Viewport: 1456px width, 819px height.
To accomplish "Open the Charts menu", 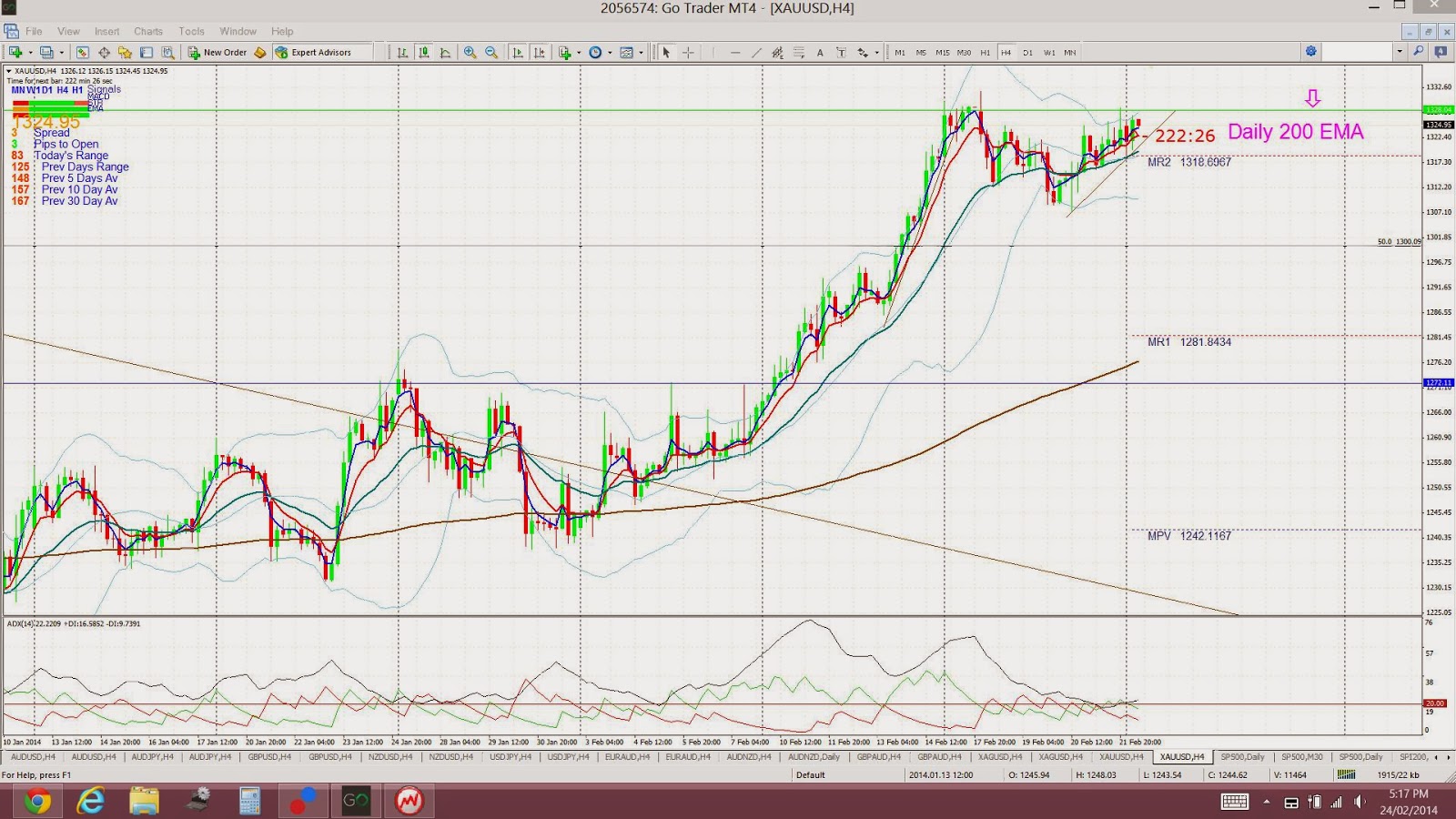I will click(x=148, y=31).
